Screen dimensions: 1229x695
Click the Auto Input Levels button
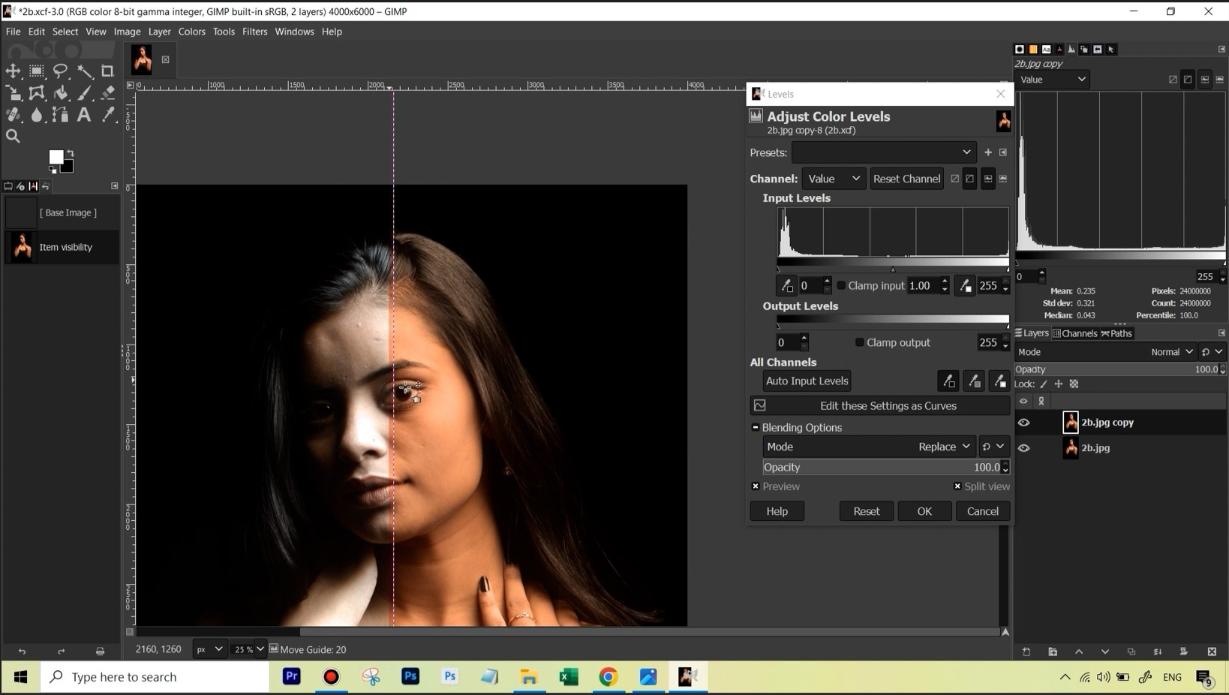pos(806,381)
